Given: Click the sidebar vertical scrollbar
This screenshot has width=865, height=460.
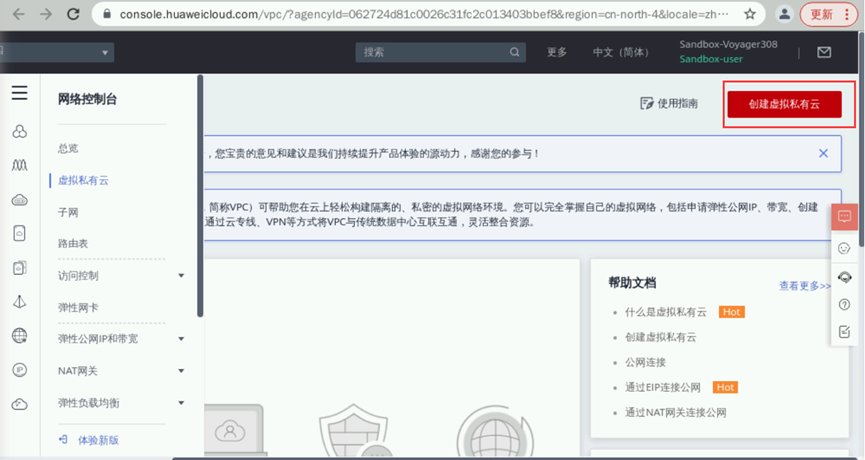Looking at the screenshot, I should coord(200,196).
